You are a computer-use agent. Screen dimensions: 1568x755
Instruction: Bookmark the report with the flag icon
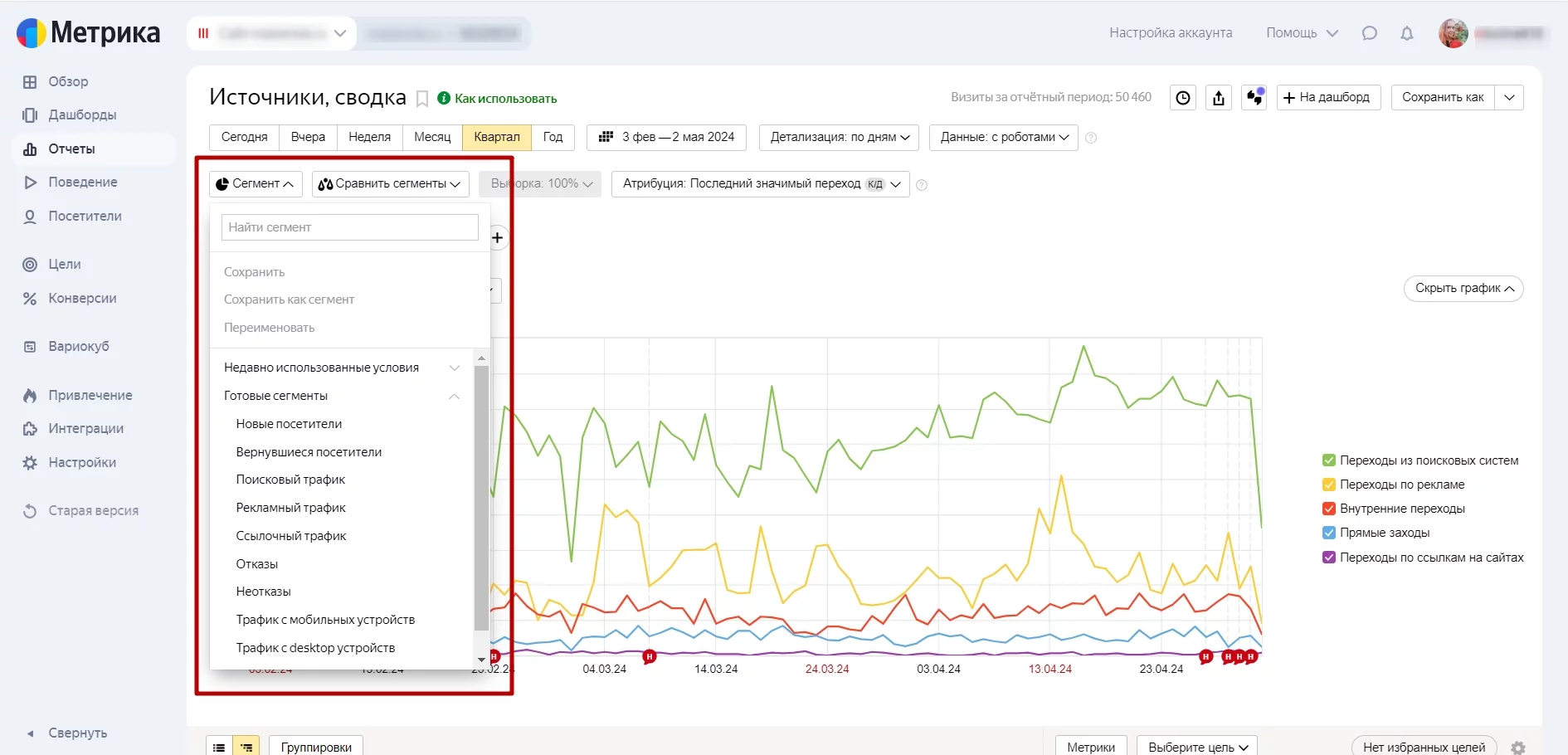(x=422, y=99)
